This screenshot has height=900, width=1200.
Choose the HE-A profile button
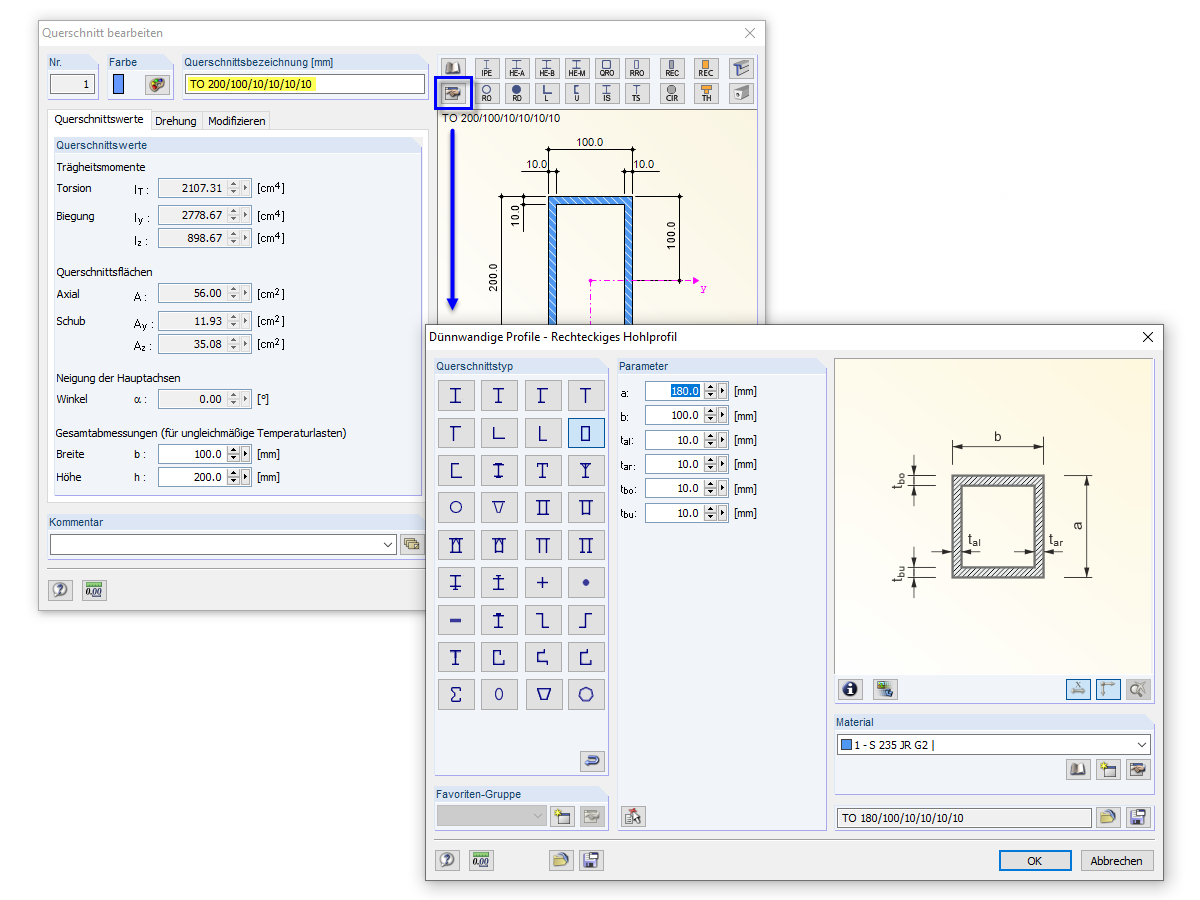tap(517, 68)
